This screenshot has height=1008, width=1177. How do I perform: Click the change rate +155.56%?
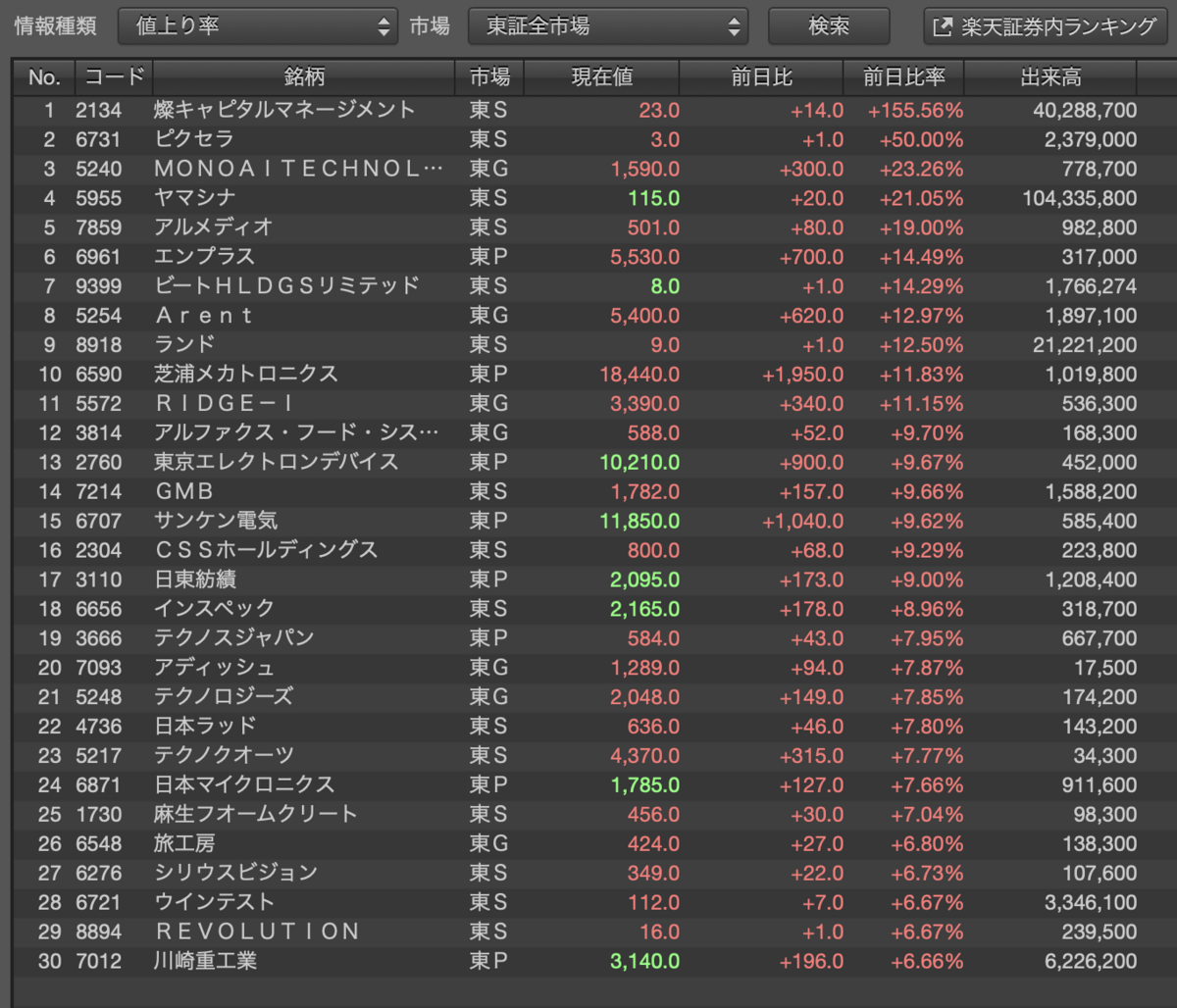pyautogui.click(x=915, y=110)
